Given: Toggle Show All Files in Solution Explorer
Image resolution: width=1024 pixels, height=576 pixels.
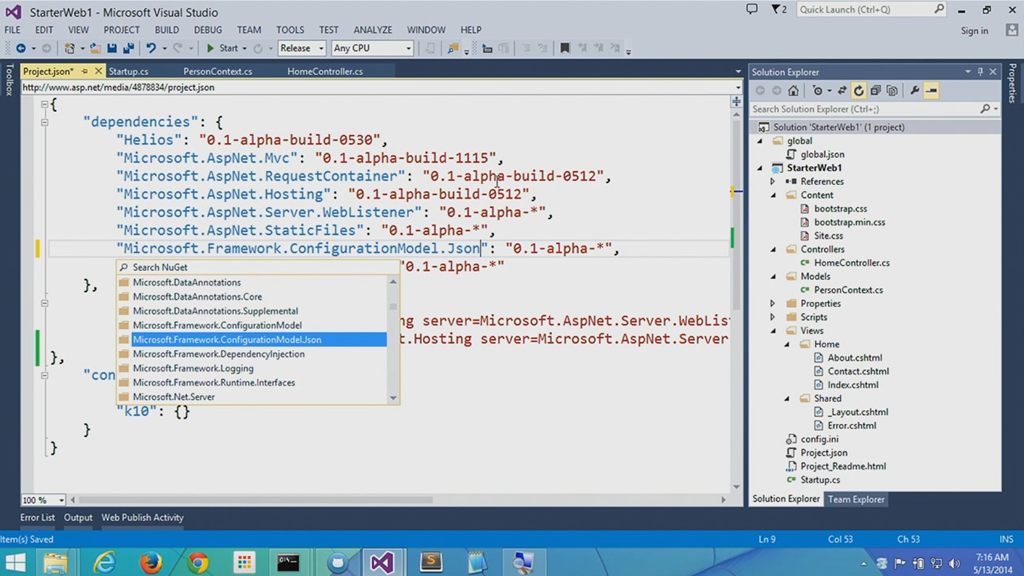Looking at the screenshot, I should pos(892,91).
